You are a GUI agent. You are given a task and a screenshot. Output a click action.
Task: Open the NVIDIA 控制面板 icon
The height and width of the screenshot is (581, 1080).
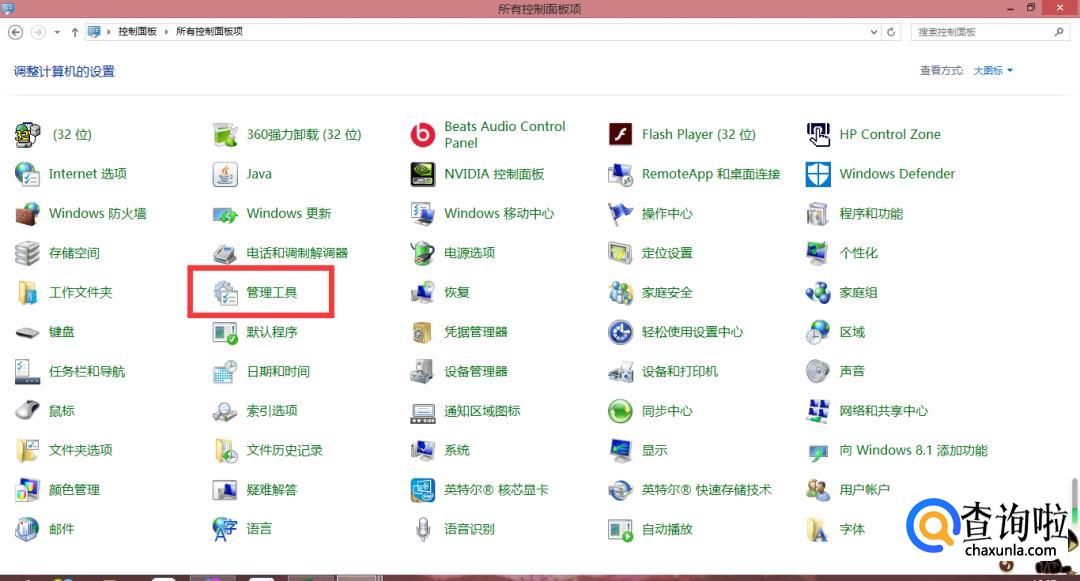click(422, 174)
